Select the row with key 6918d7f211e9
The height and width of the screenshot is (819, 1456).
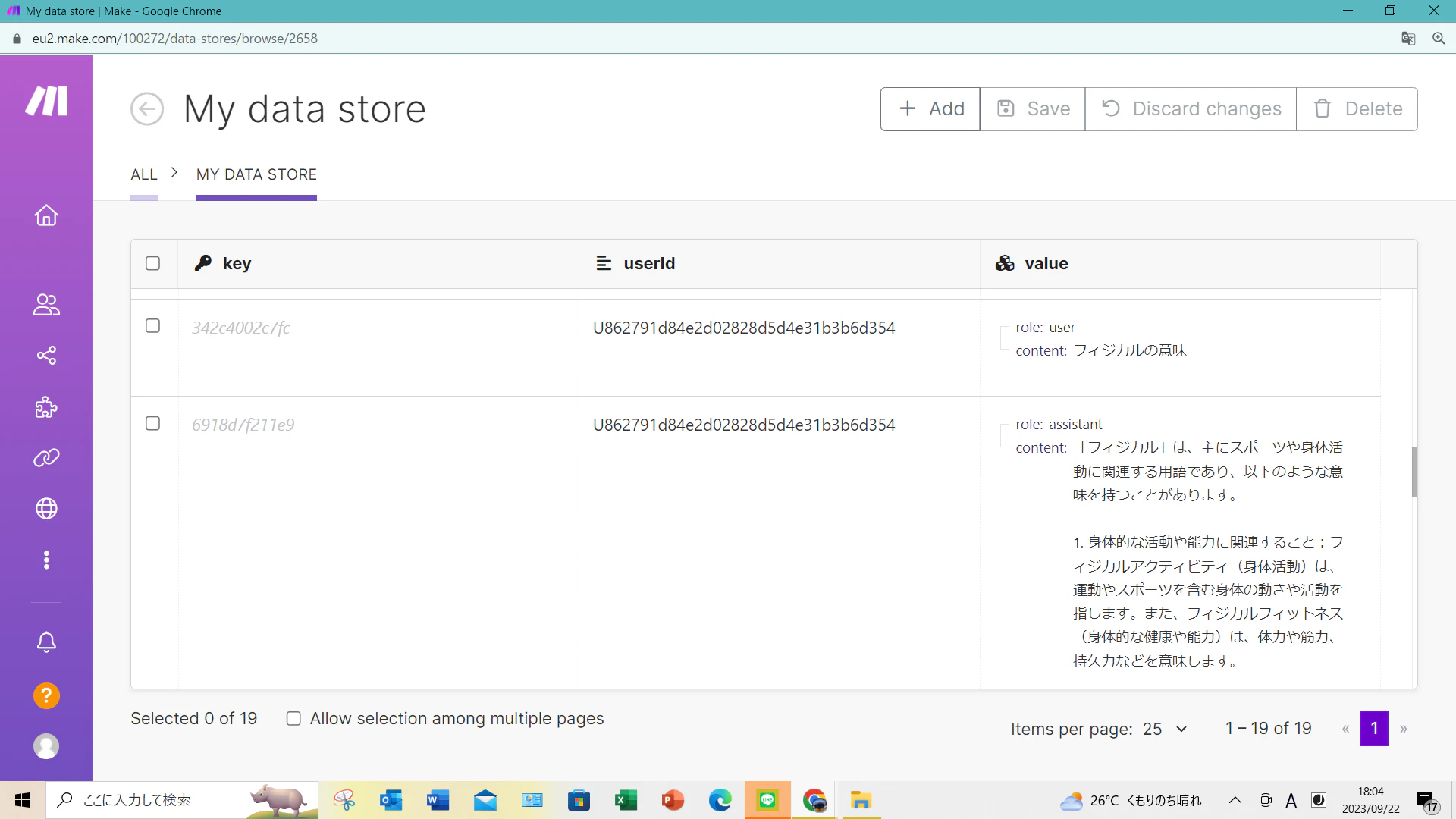(x=152, y=423)
